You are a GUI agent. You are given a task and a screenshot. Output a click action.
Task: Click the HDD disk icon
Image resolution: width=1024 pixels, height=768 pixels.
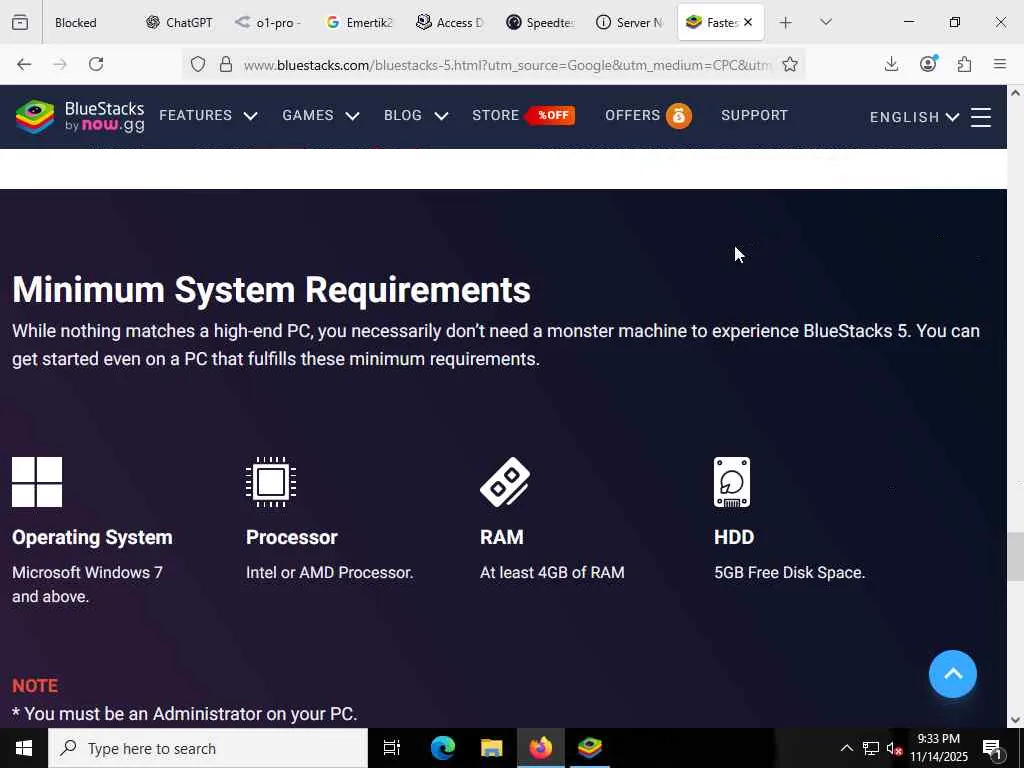click(x=732, y=482)
